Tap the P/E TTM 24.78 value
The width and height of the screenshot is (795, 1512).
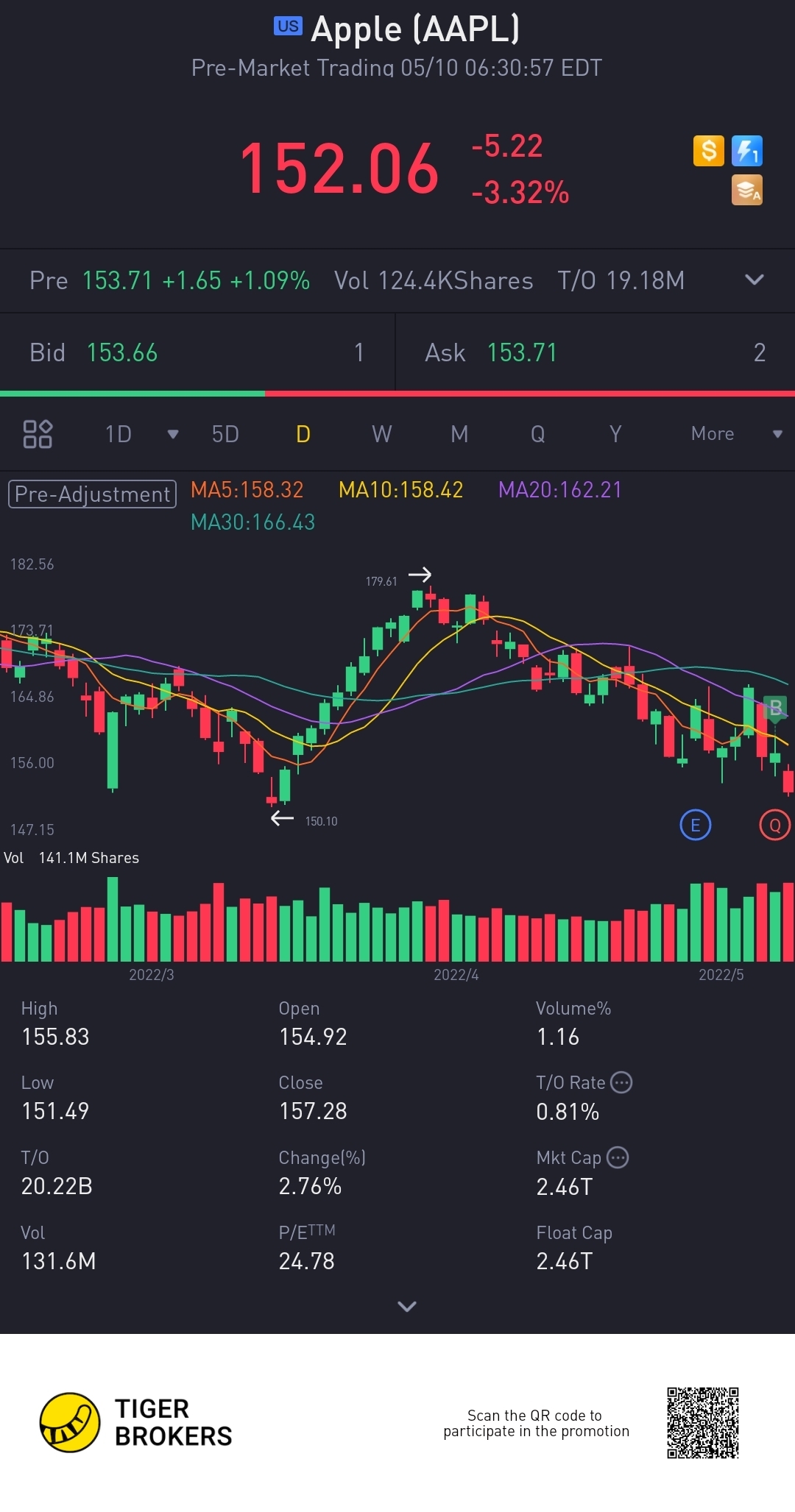coord(307,1261)
